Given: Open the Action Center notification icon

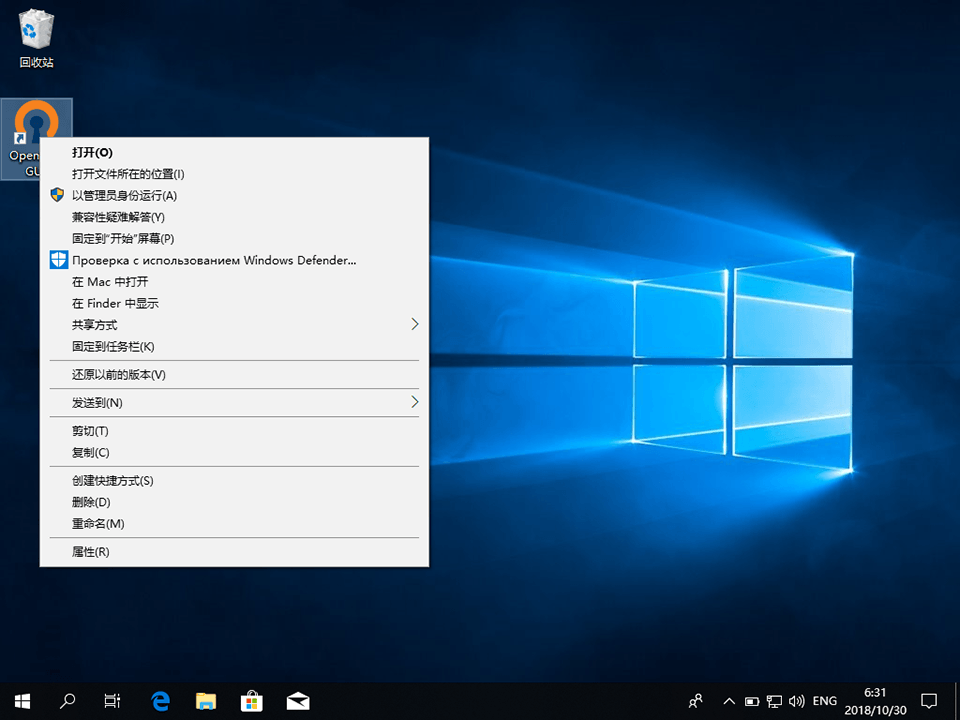Looking at the screenshot, I should coord(929,701).
